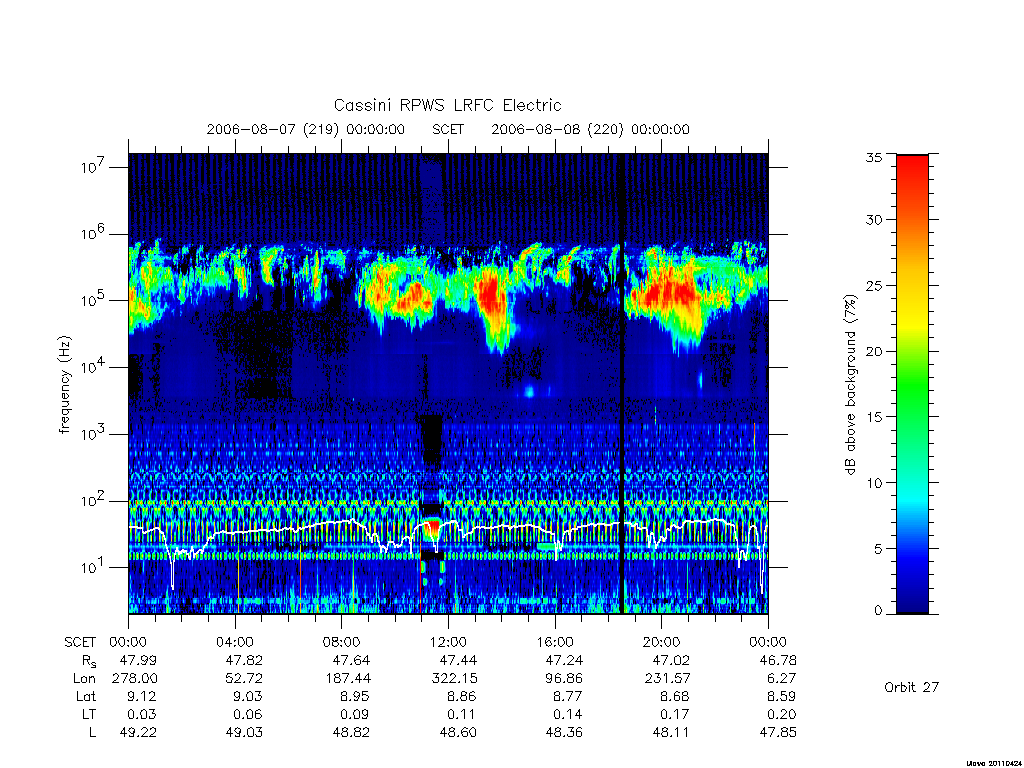Click the Lat value '9.03'

[x=249, y=696]
